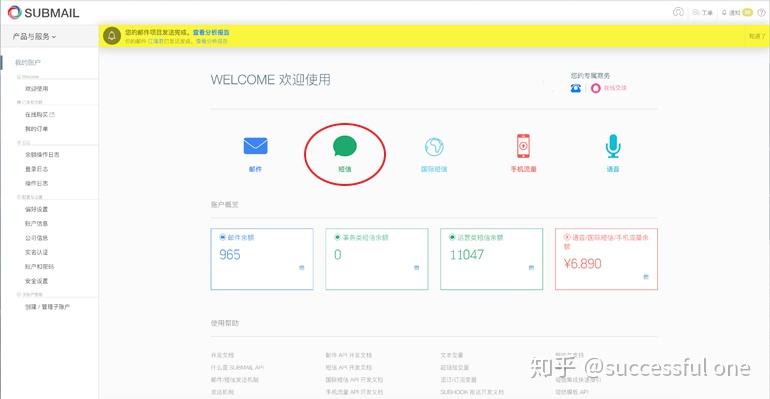Screen dimensions: 770x399
Task: Open 安全设置 in the sidebar
Action: [37, 281]
